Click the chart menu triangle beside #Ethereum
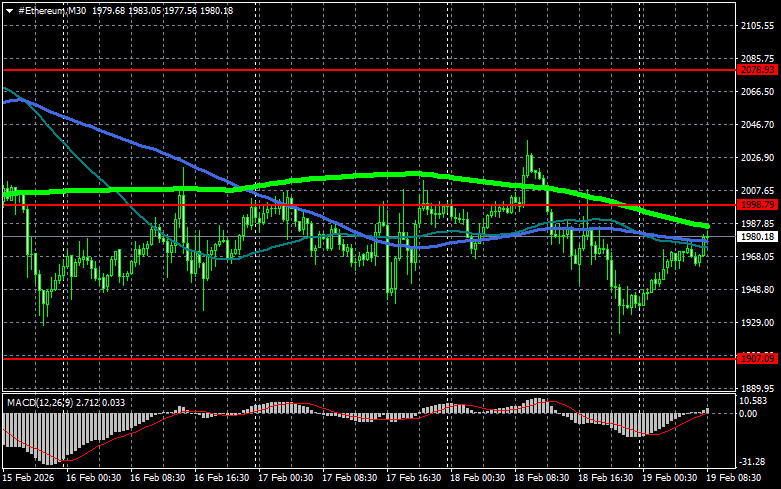 click(9, 11)
